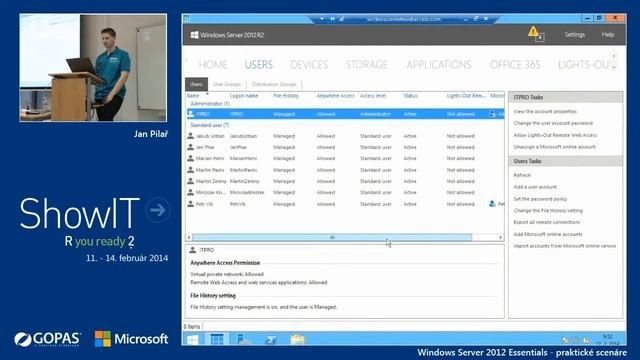Collapse the Standard user group header
This screenshot has height=360, width=640.
pyautogui.click(x=209, y=125)
